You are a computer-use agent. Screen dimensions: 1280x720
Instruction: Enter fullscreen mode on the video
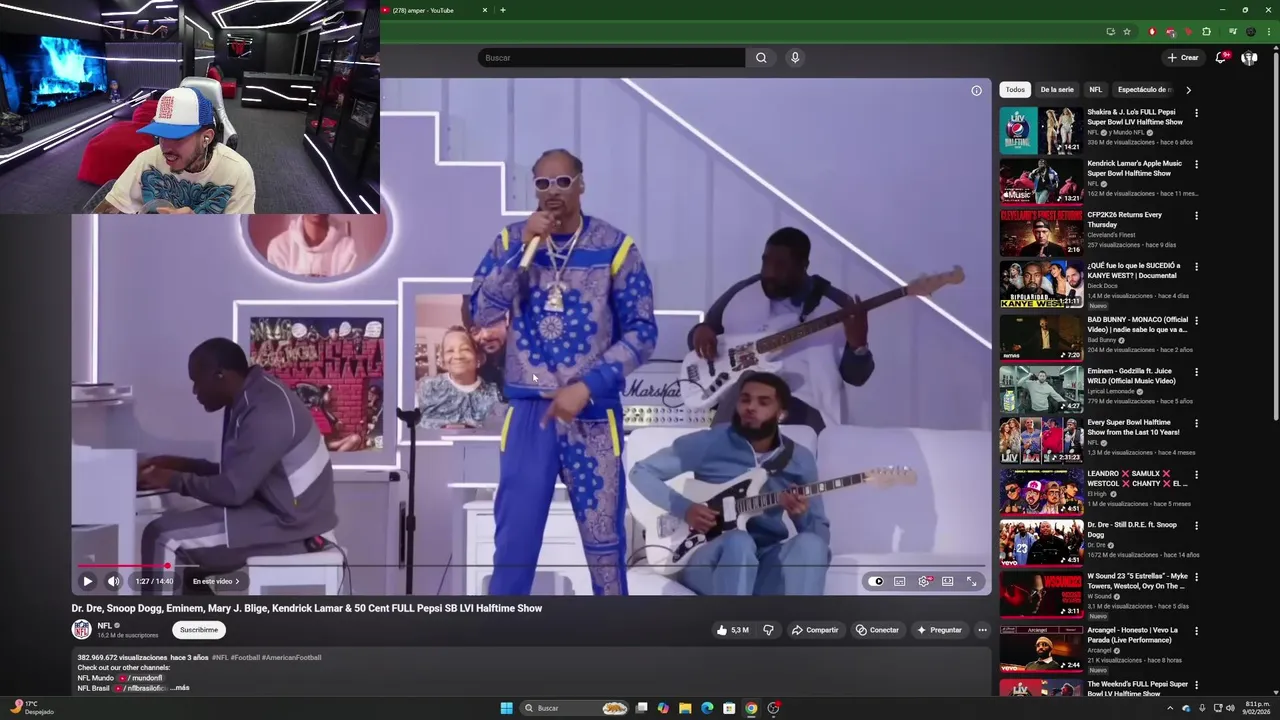971,581
